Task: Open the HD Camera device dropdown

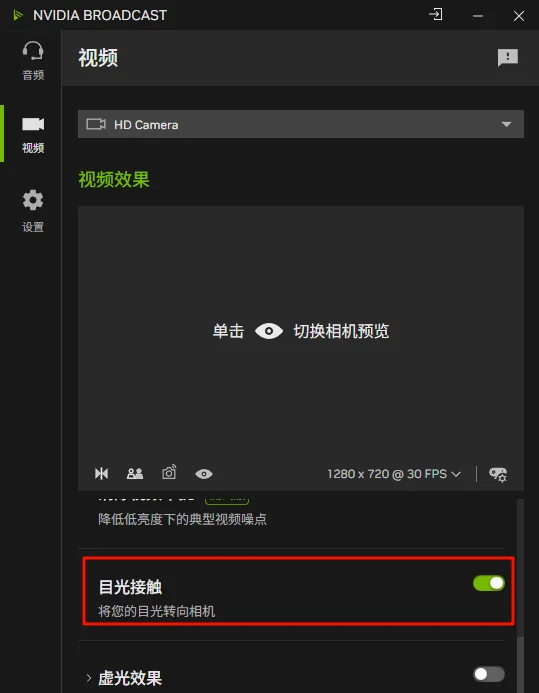Action: click(x=301, y=124)
